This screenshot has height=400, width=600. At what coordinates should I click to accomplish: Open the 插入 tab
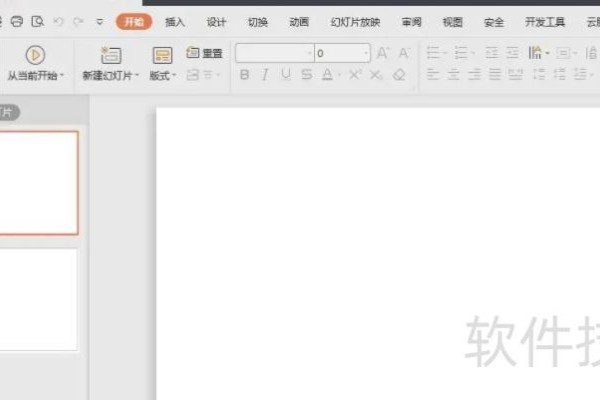point(175,22)
